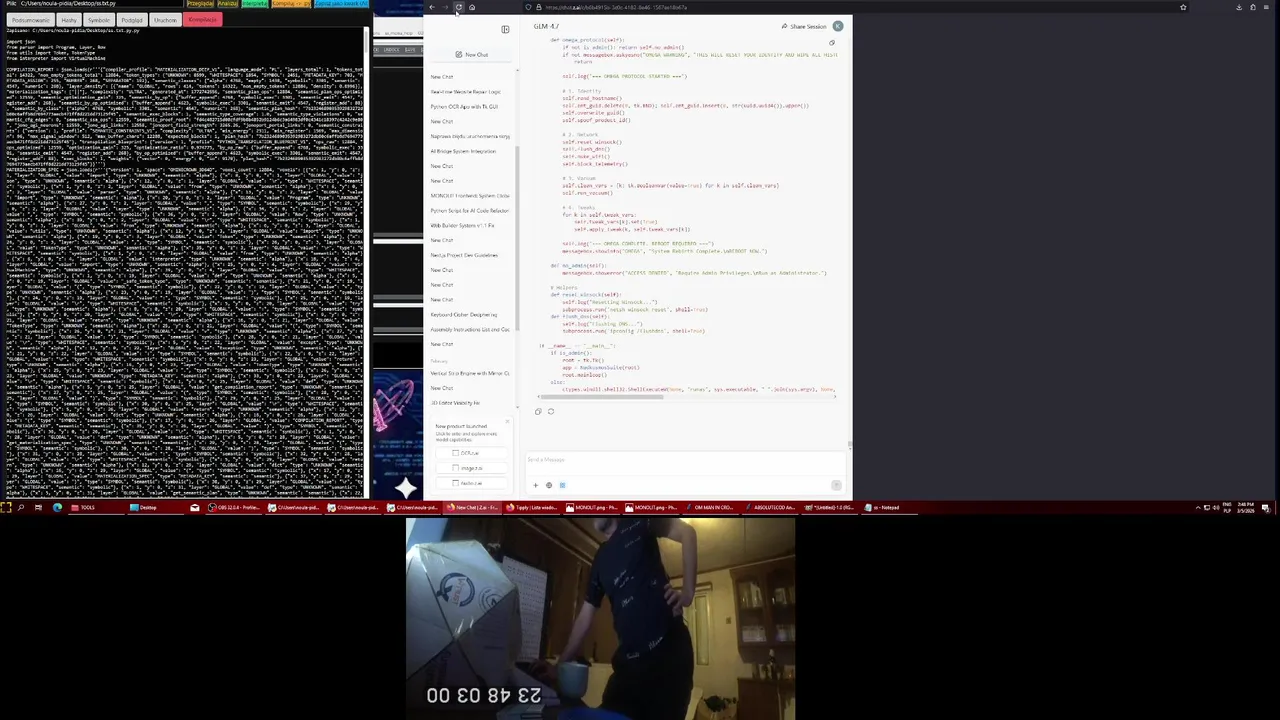Send the message with arrow button
Viewport: 1280px width, 720px height.
click(x=836, y=485)
